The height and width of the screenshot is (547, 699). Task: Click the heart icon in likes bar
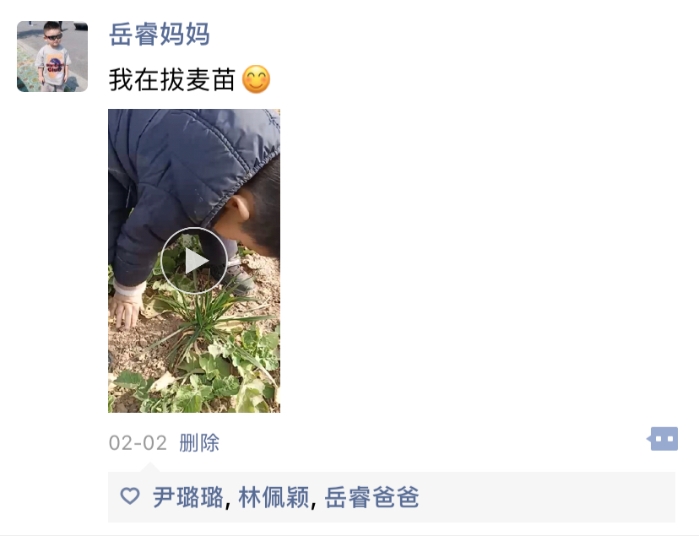130,496
